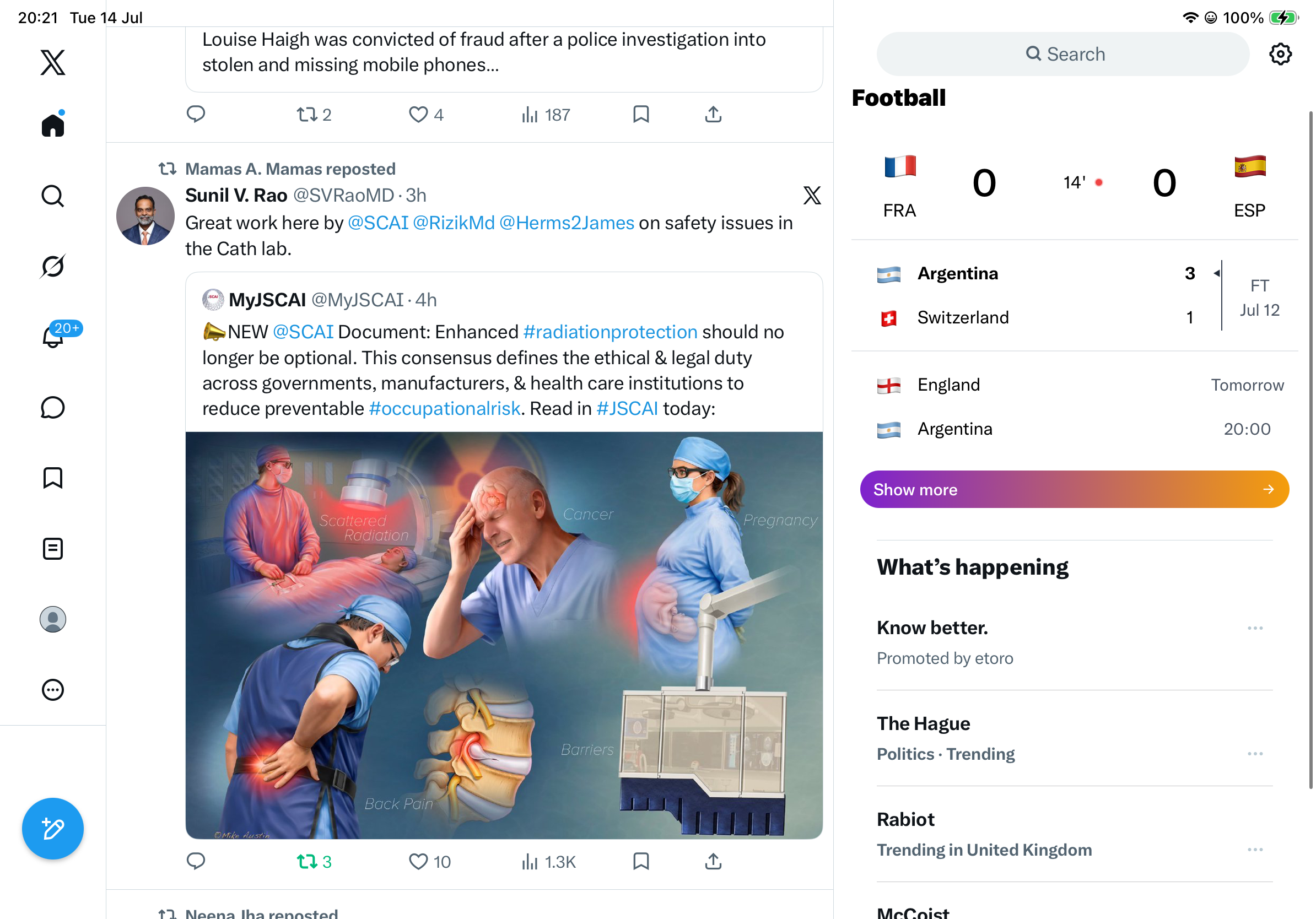Open notifications bell with 20+ badge
The width and height of the screenshot is (1316, 919).
53,336
